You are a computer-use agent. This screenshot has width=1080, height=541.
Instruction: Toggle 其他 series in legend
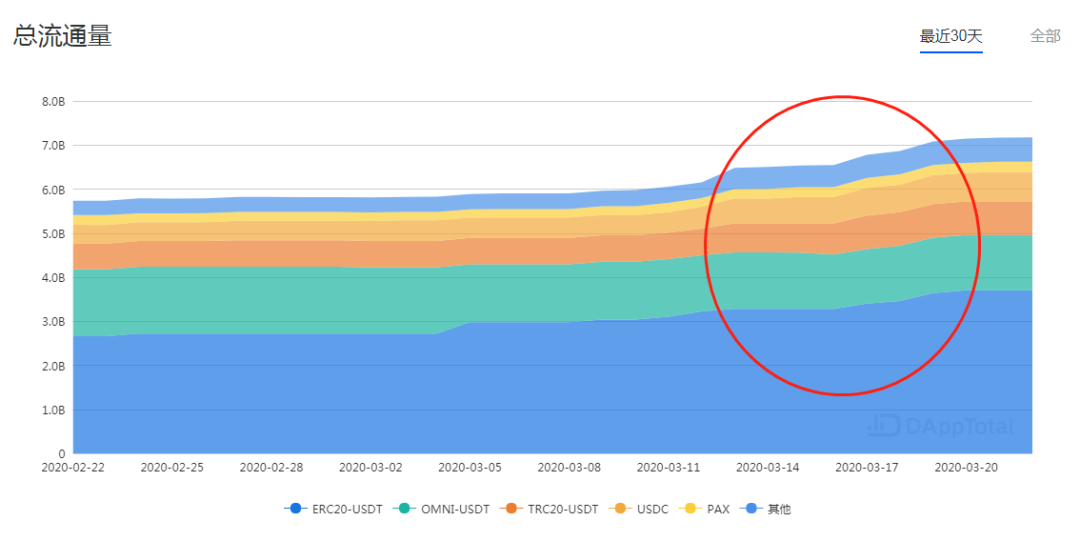[765, 509]
